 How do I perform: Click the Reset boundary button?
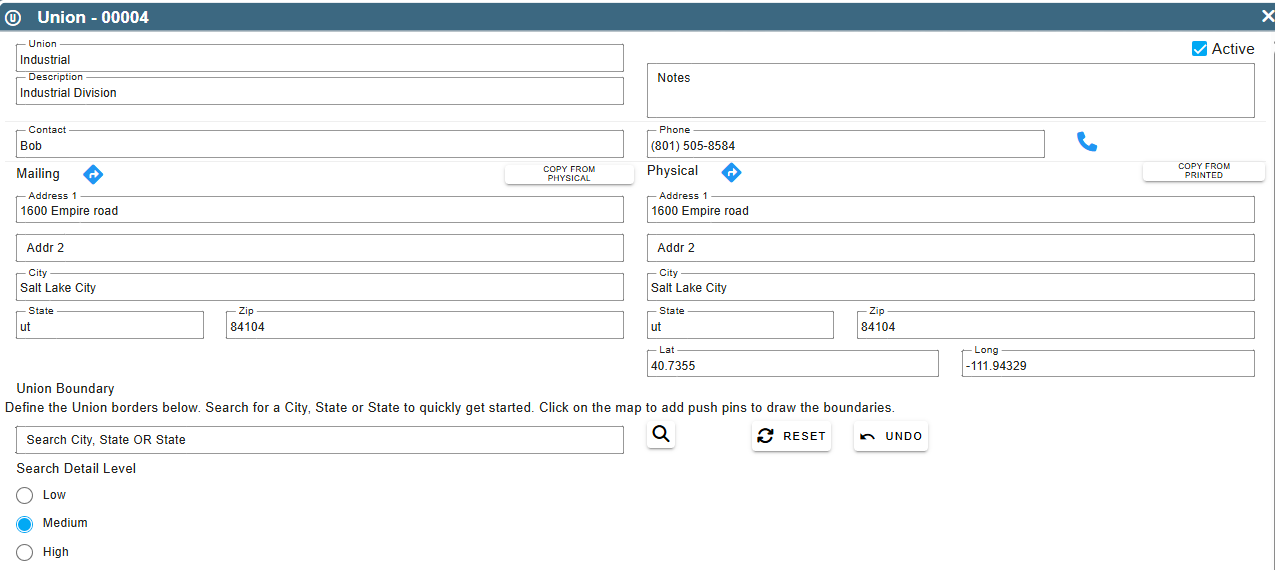tap(791, 436)
